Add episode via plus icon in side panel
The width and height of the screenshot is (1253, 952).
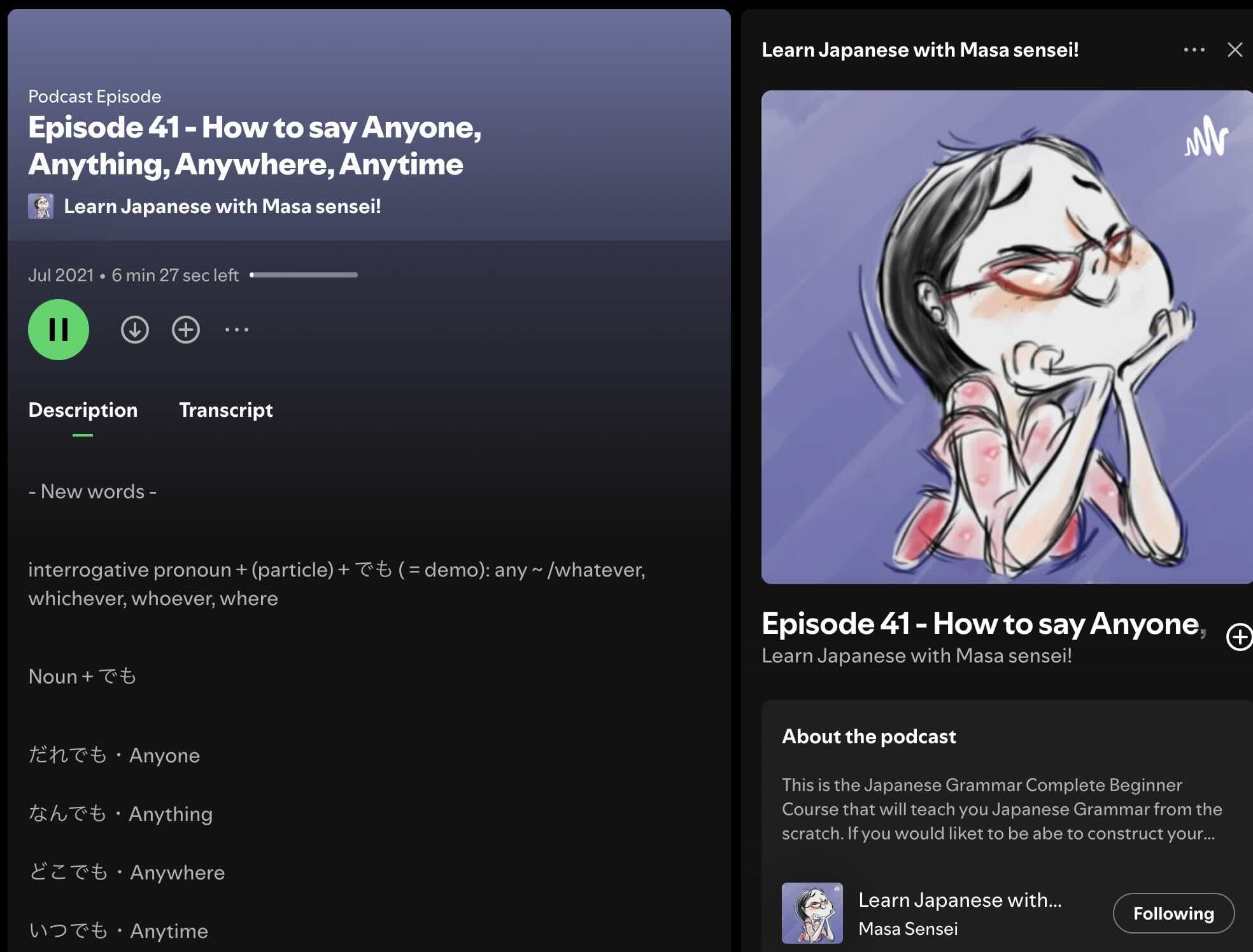[1239, 637]
